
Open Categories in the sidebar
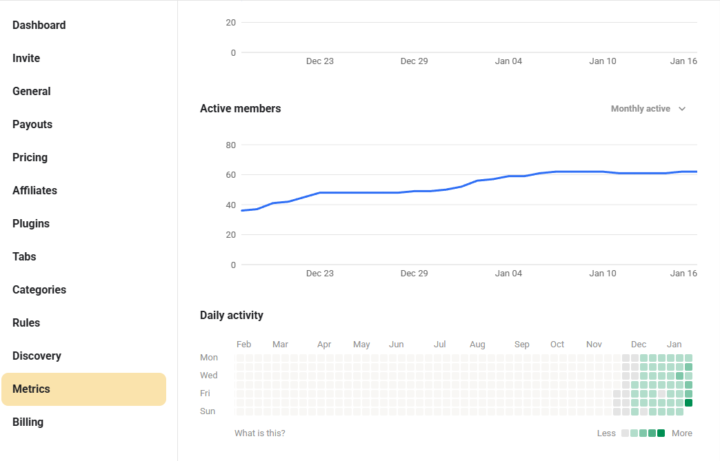click(x=39, y=289)
